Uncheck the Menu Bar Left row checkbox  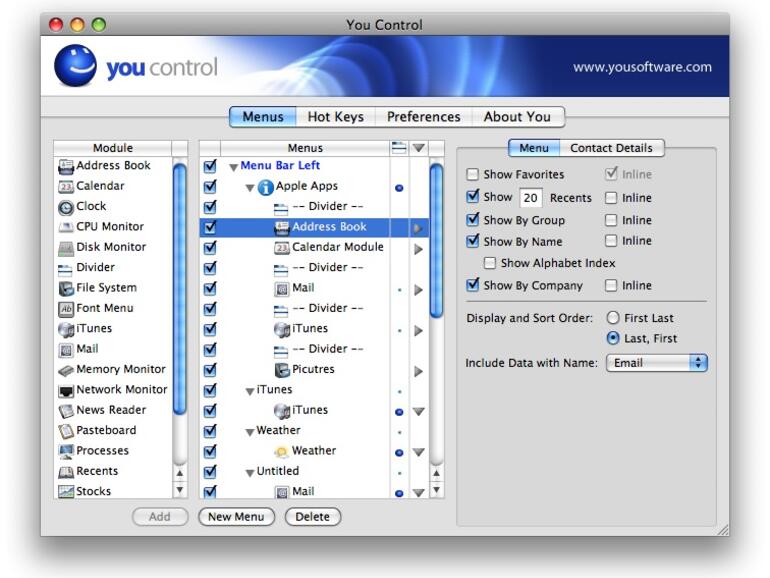click(x=210, y=166)
